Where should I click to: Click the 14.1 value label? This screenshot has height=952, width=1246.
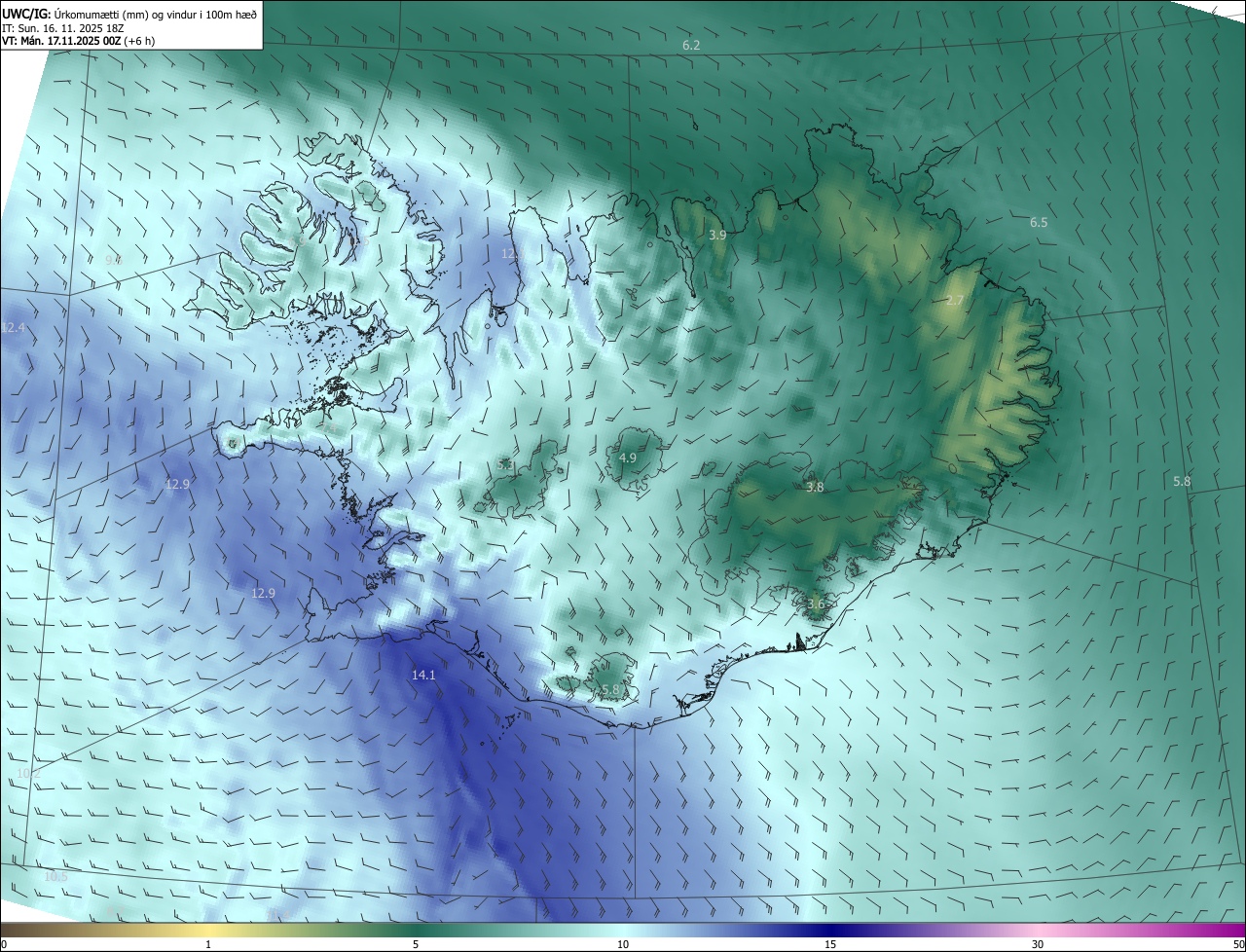[423, 675]
